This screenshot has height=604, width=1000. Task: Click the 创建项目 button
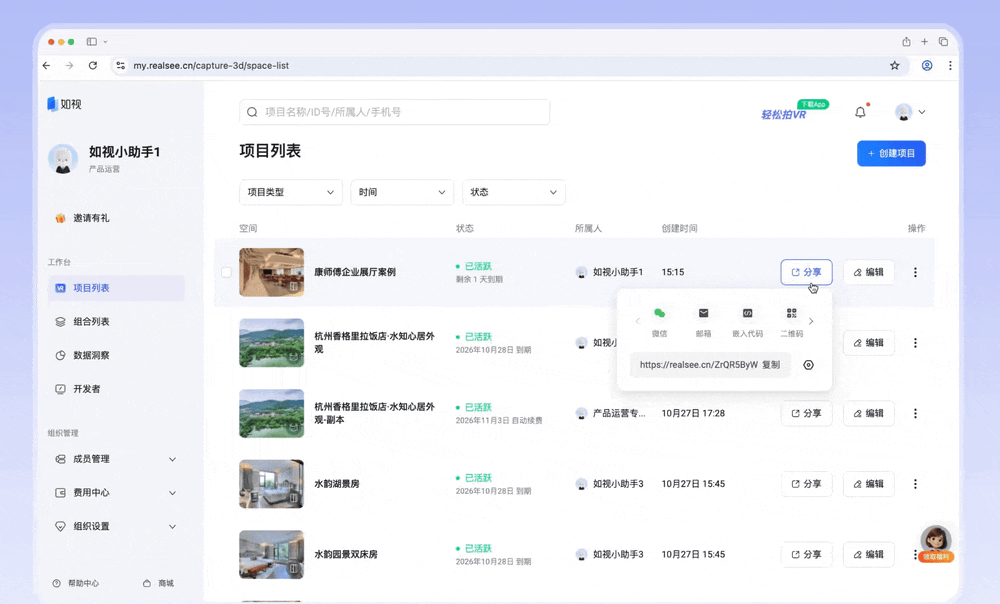point(890,153)
